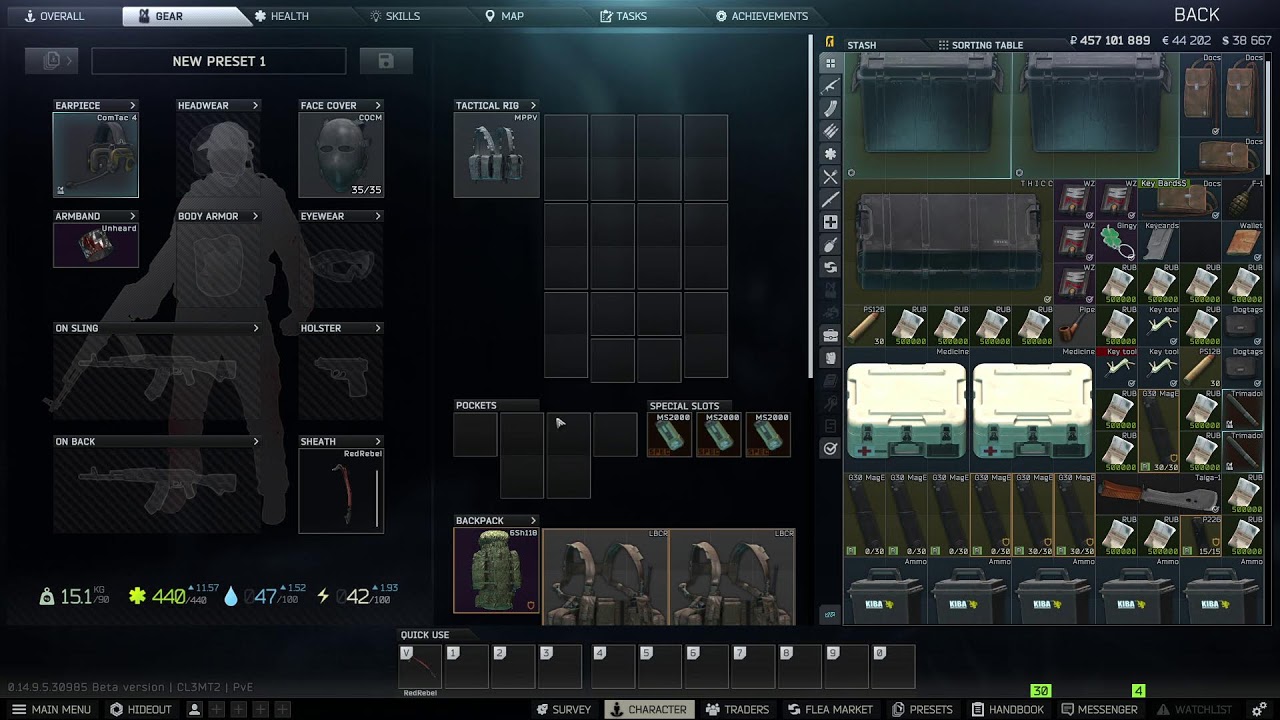Edit the New Preset 1 name field
The image size is (1280, 720).
(x=219, y=61)
